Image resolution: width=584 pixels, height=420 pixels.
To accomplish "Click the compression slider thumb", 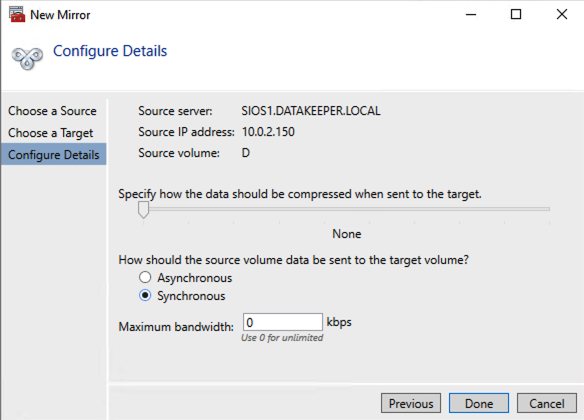I will coord(143,210).
